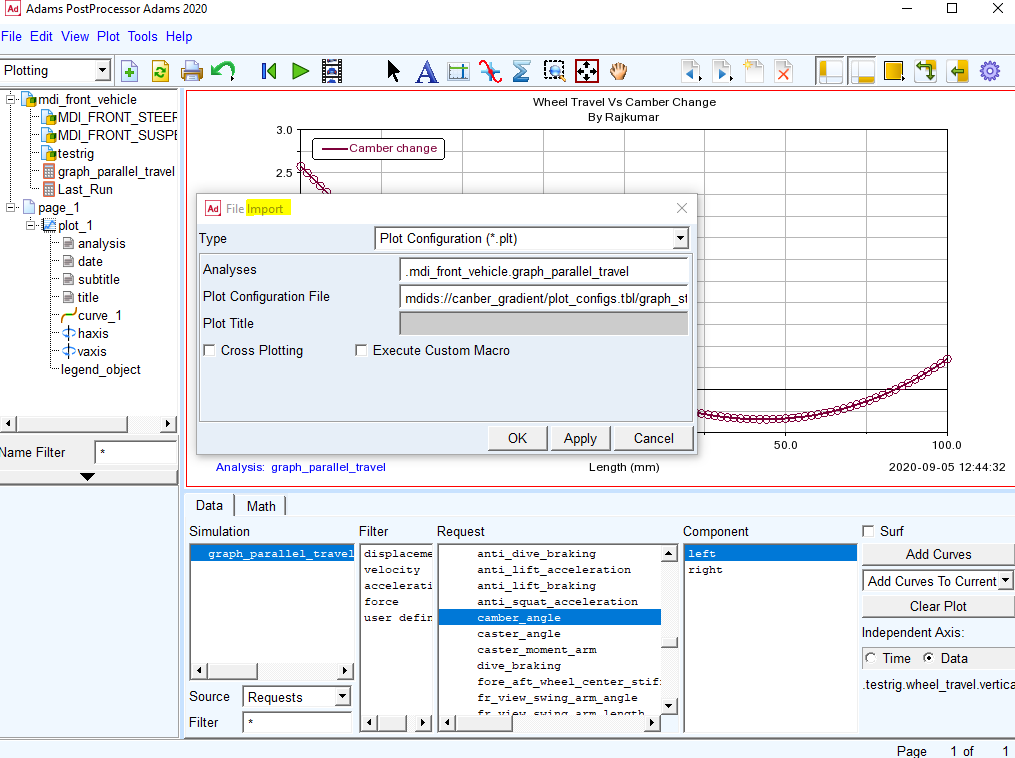
Task: Open the Plotting mode dropdown
Action: click(102, 71)
